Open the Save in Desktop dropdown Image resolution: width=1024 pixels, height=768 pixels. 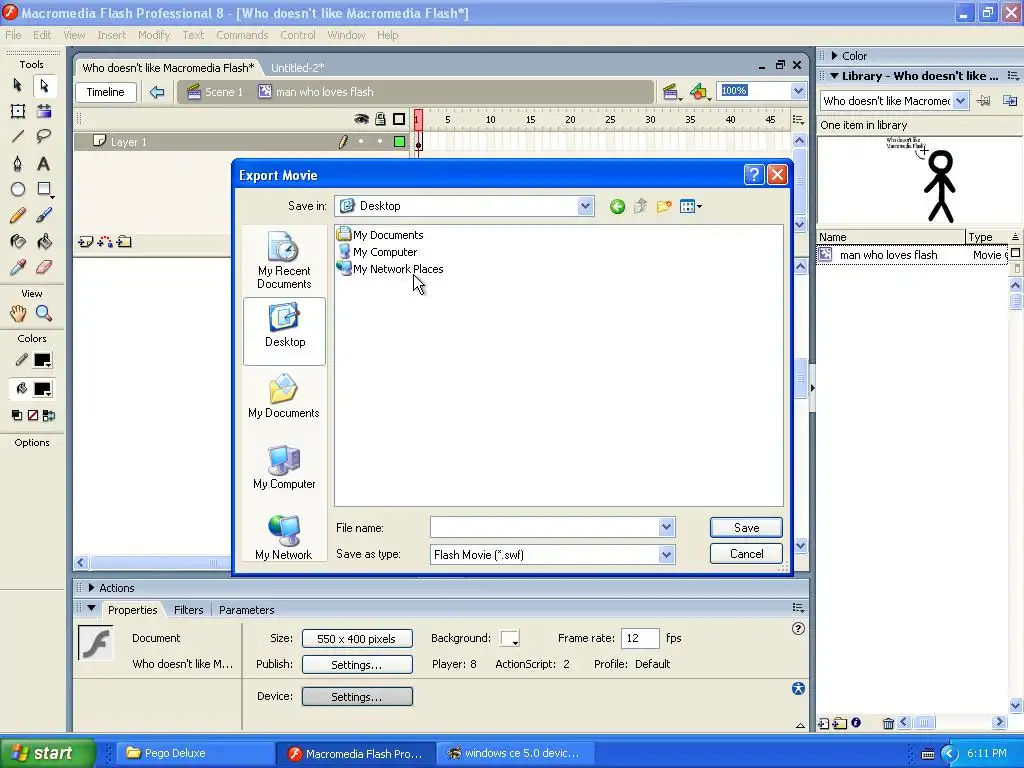coord(585,206)
